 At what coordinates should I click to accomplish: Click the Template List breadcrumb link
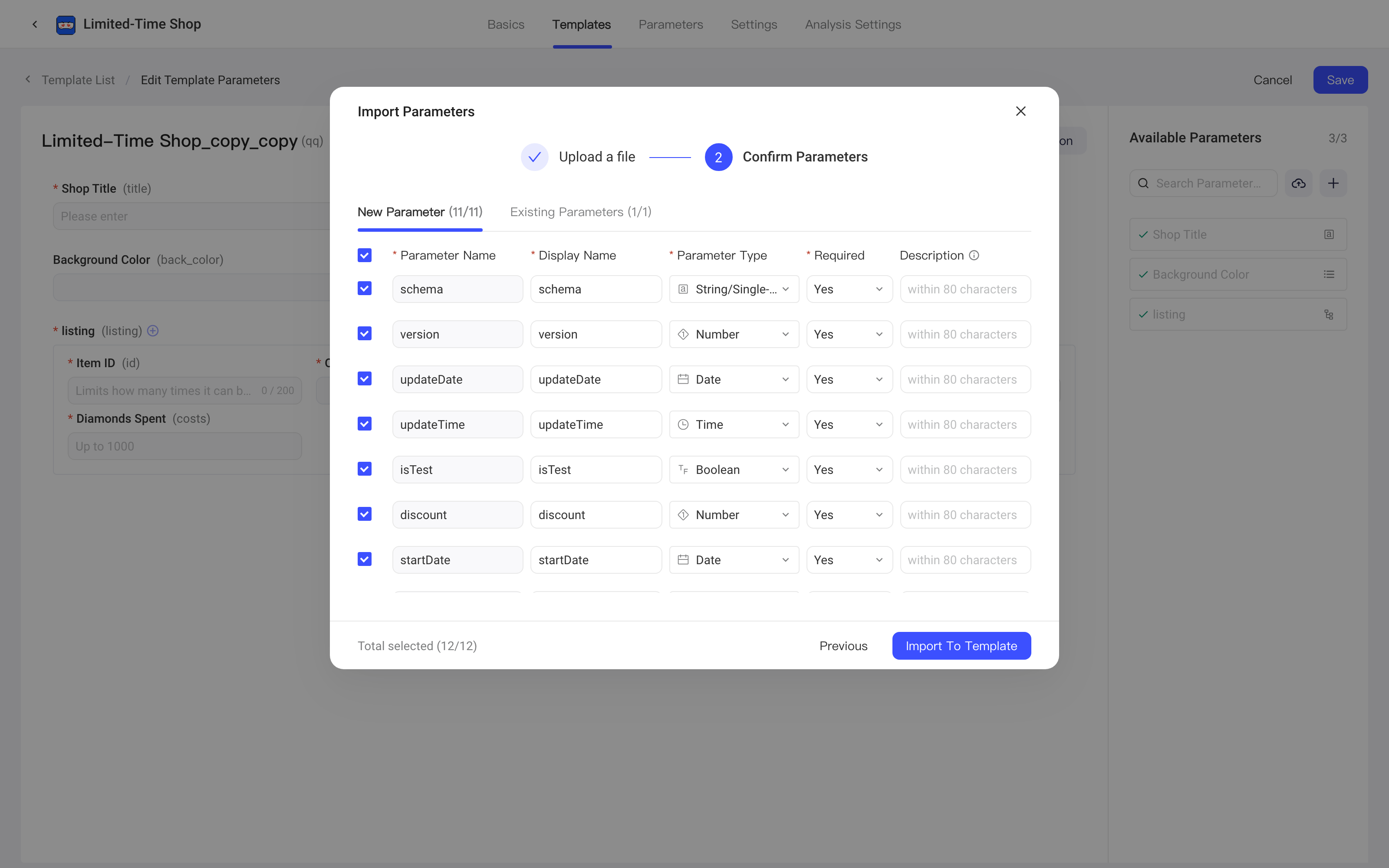(78, 80)
